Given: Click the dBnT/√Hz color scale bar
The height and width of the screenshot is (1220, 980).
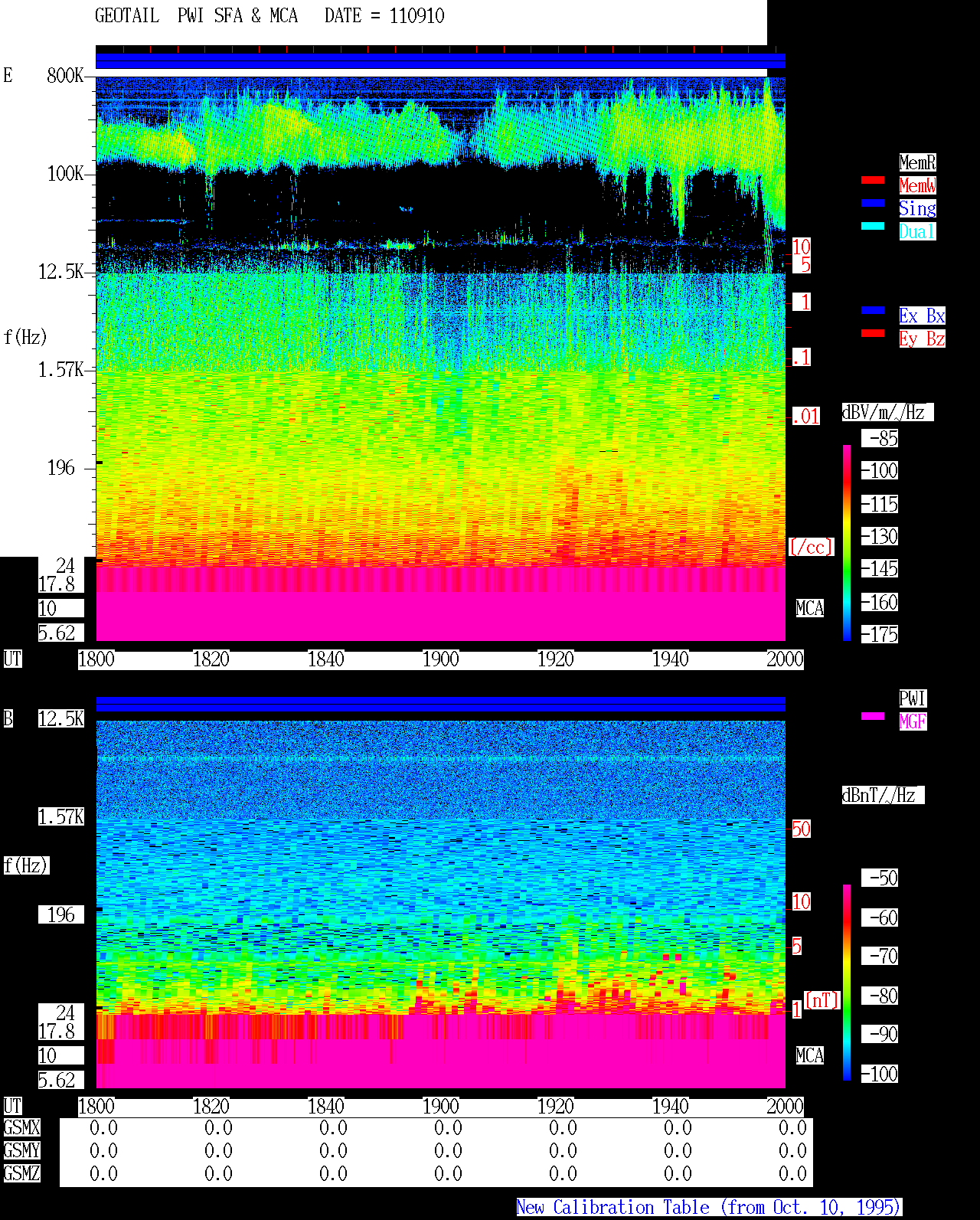Looking at the screenshot, I should coord(847,983).
